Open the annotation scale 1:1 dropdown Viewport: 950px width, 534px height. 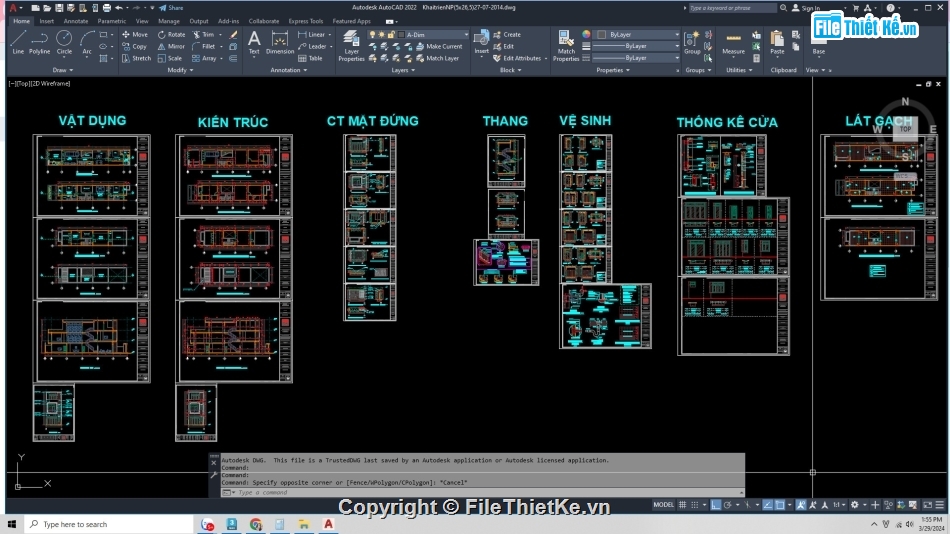point(839,505)
